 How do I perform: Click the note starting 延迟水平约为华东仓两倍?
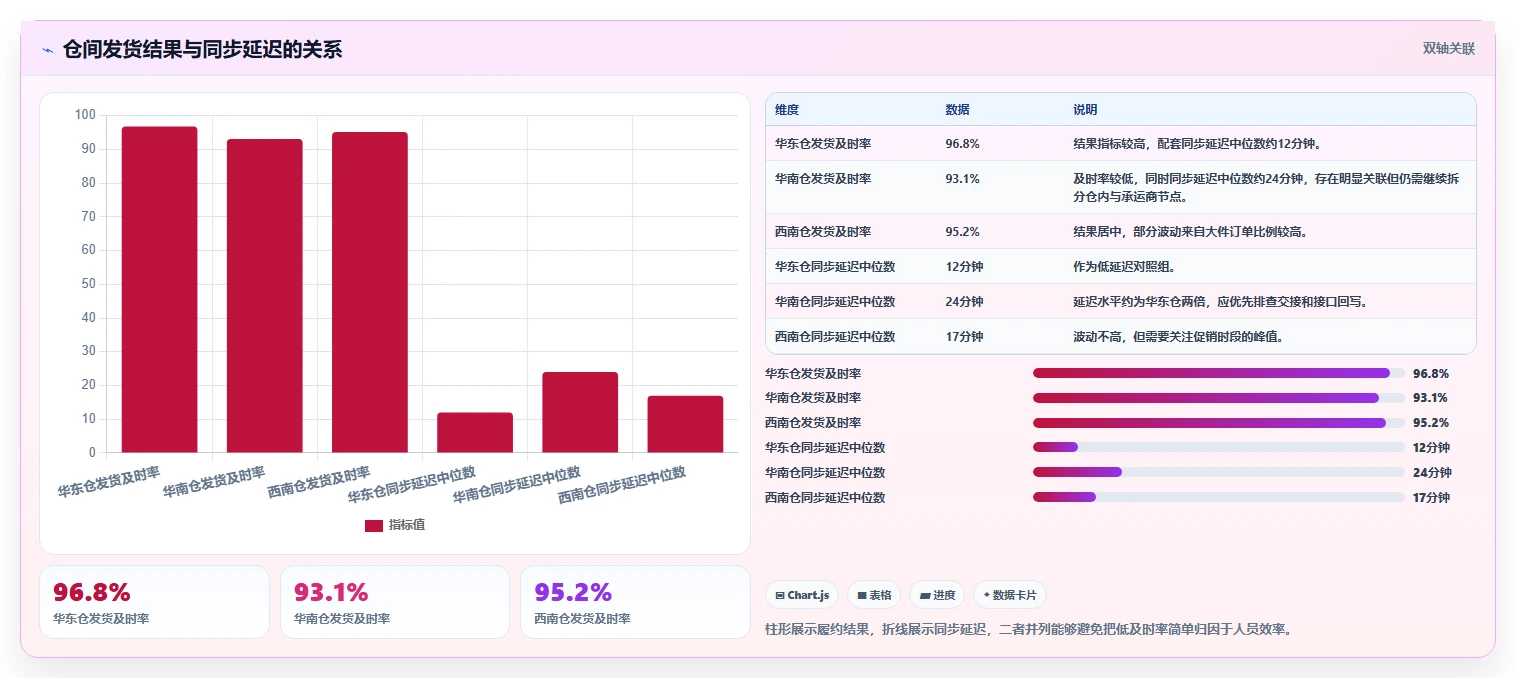pos(1220,302)
